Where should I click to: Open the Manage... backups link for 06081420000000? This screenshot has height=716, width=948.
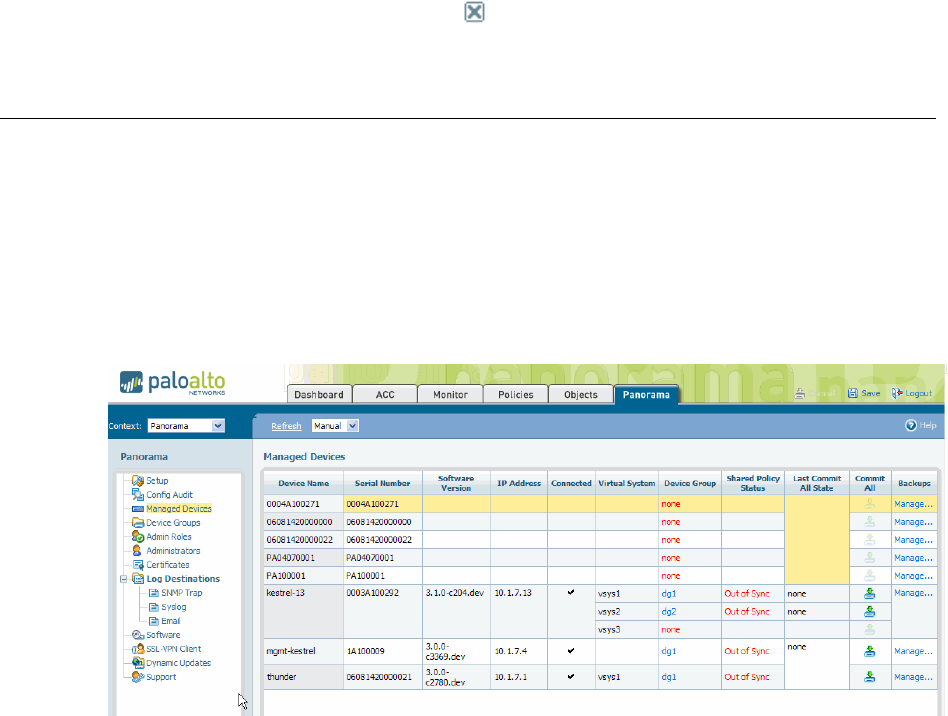tap(913, 522)
